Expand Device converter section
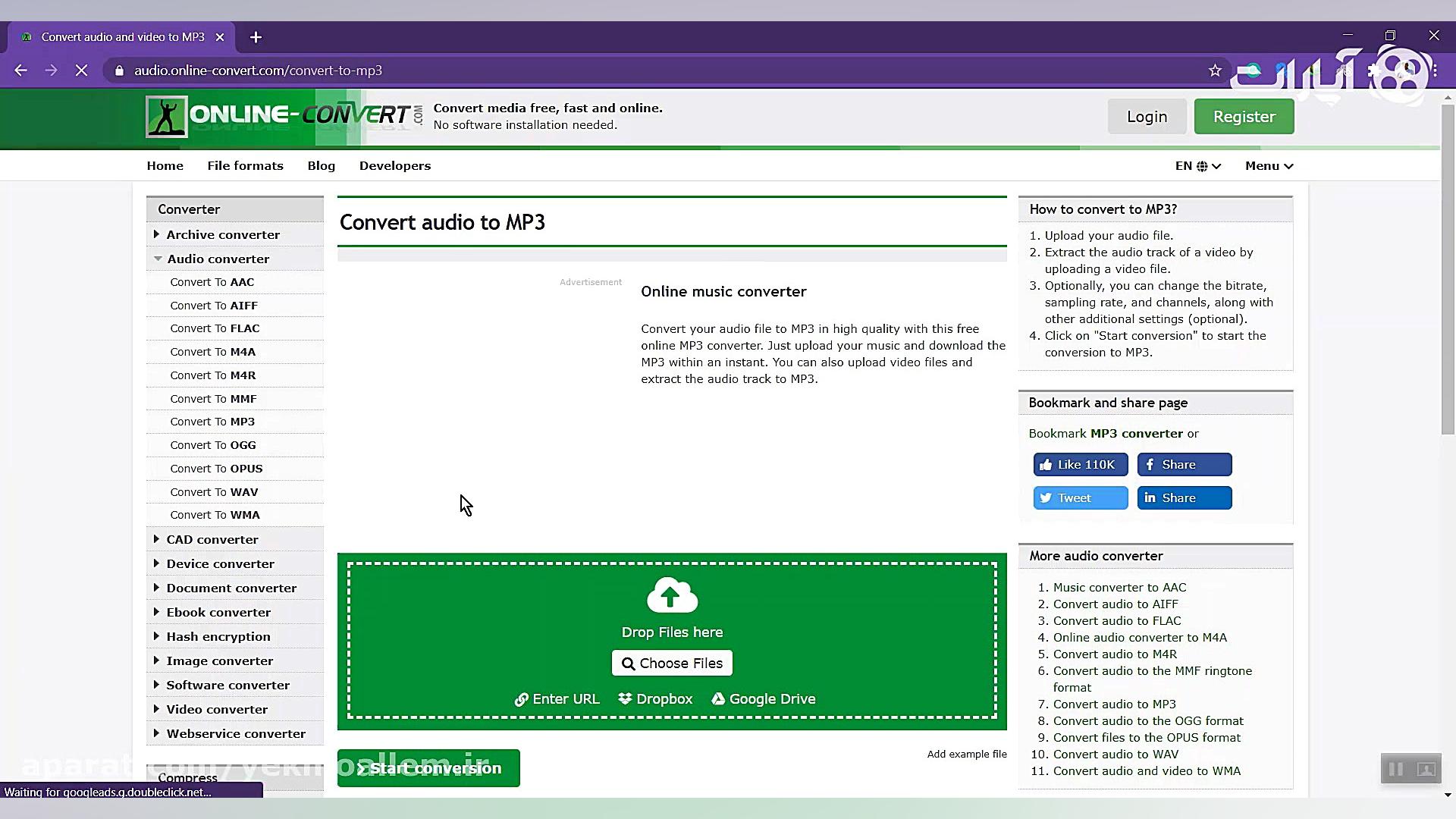Image resolution: width=1456 pixels, height=819 pixels. point(235,564)
